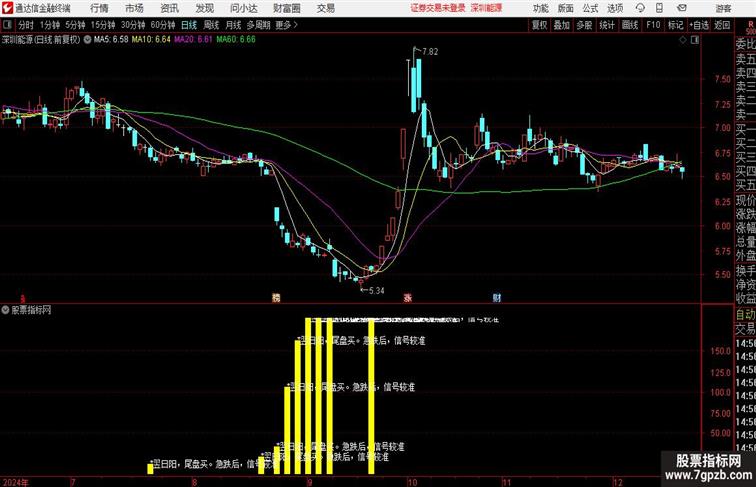Click the 标记 mark toolbar button
Image resolution: width=756 pixels, height=487 pixels.
(675, 25)
